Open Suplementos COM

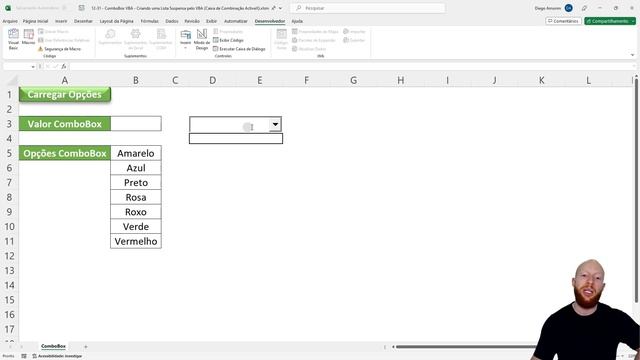point(161,39)
